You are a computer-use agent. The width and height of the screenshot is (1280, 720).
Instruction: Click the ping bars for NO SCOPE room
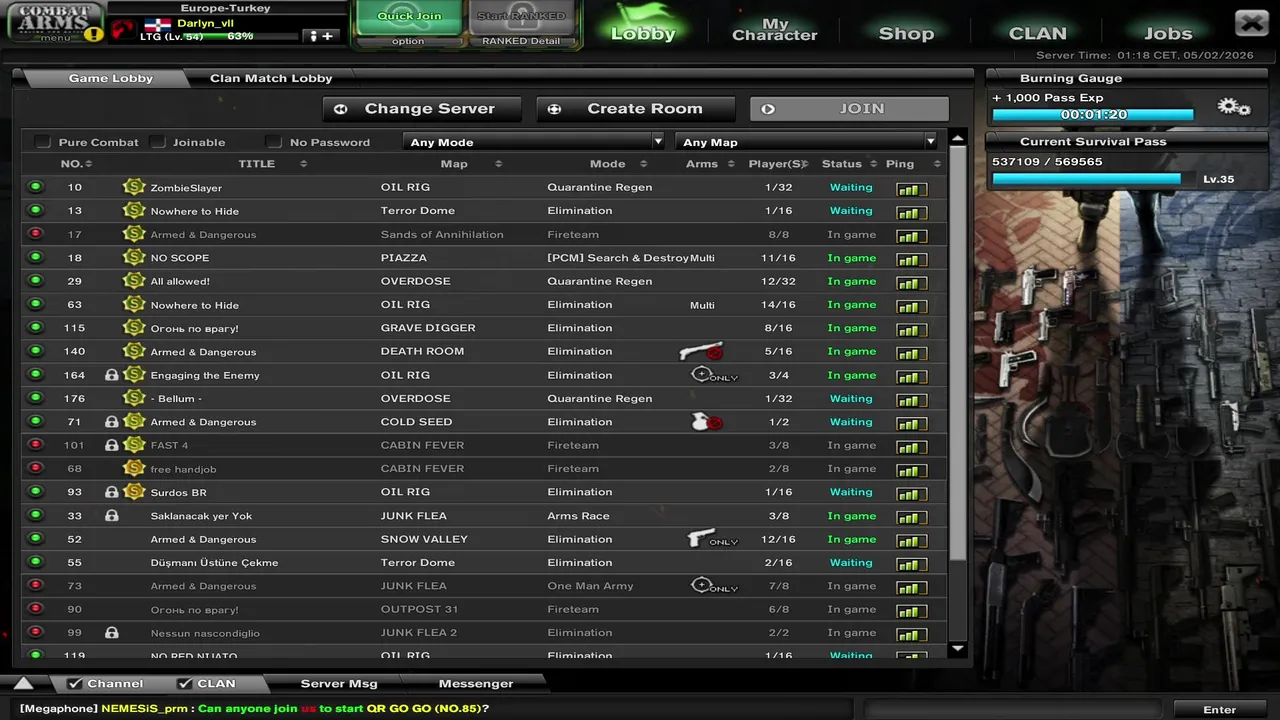(x=910, y=259)
